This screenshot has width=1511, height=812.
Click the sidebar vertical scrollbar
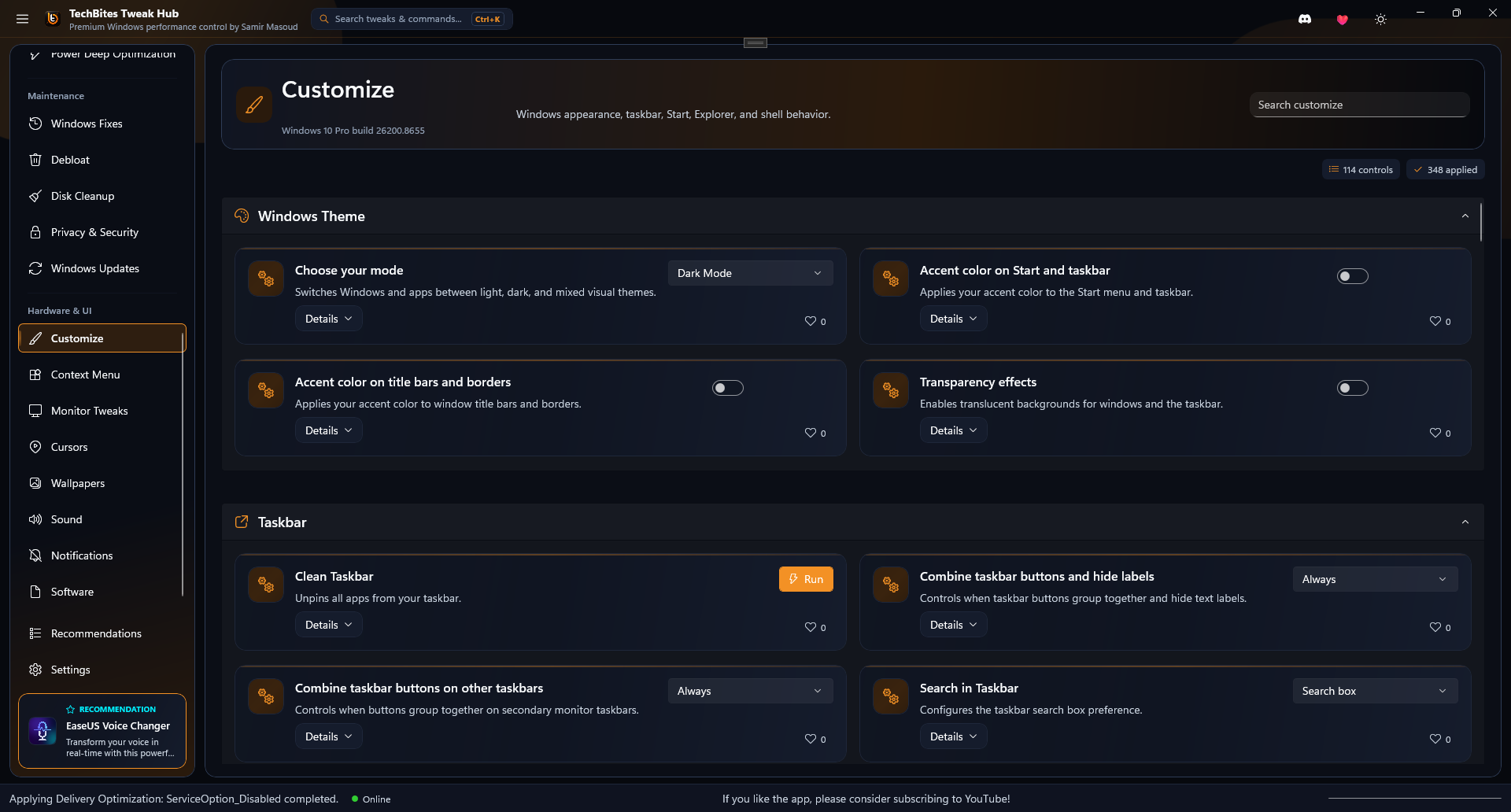click(183, 464)
